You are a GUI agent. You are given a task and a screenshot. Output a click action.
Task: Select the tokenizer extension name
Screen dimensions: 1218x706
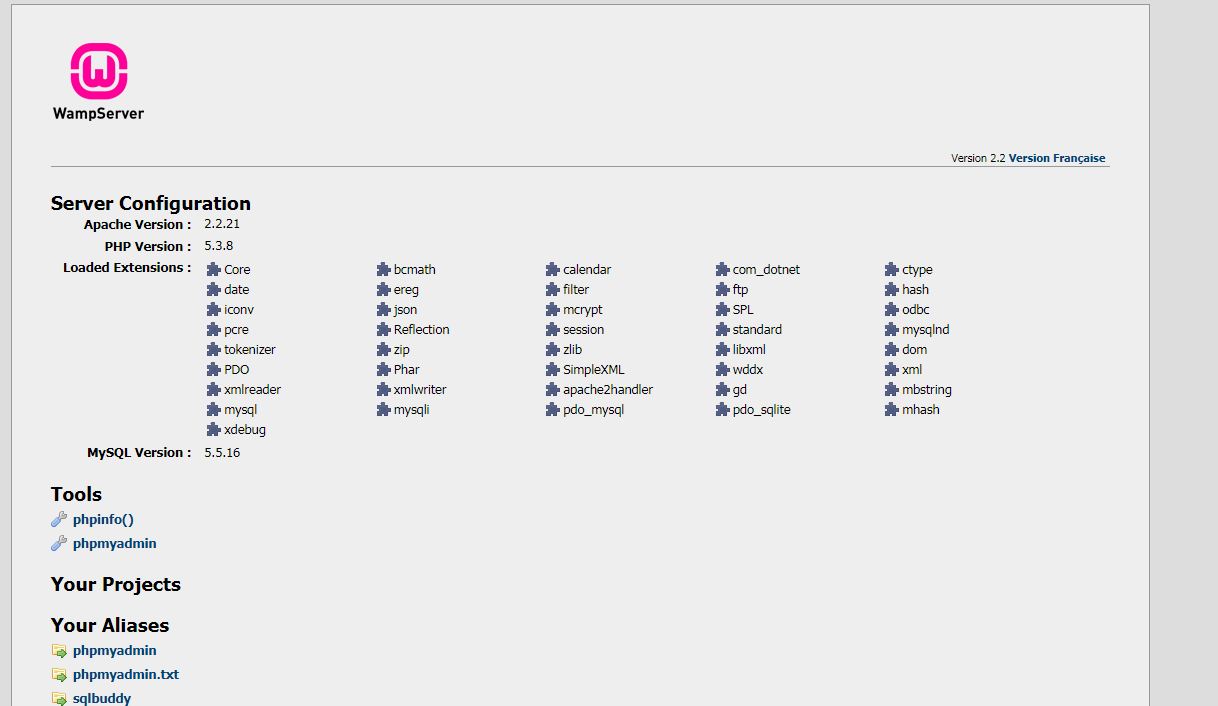tap(250, 350)
